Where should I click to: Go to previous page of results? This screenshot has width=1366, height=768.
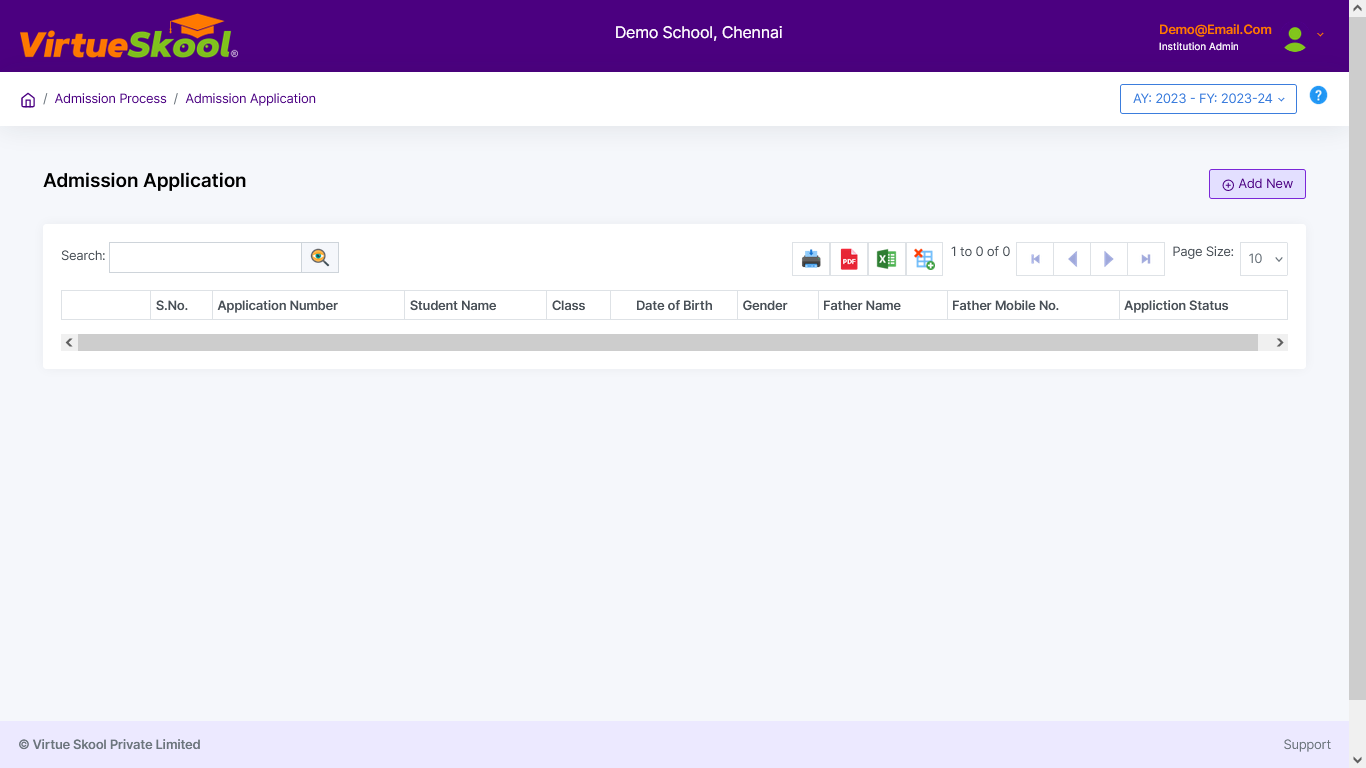tap(1072, 259)
